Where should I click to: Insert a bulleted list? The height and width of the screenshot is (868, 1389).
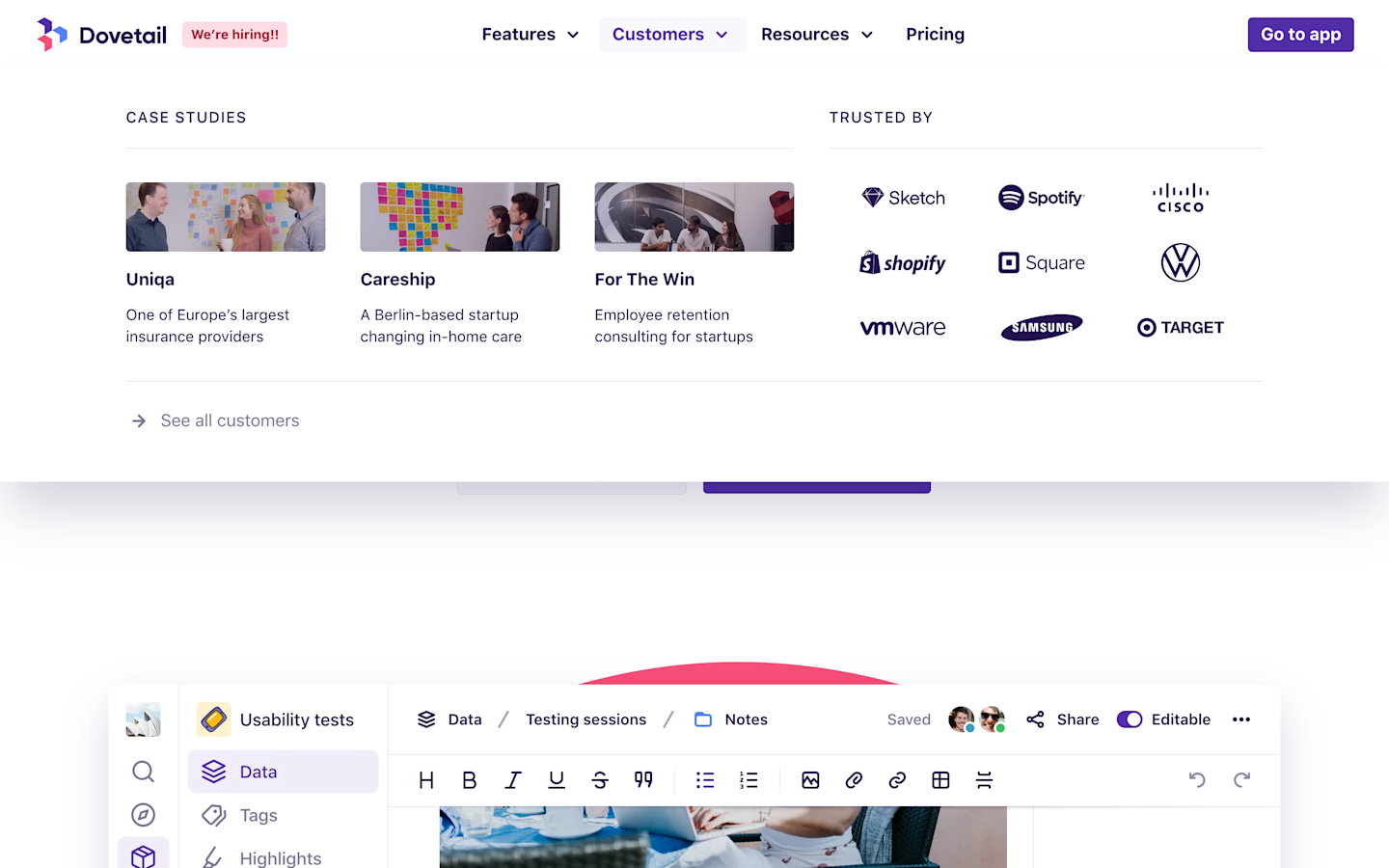(705, 780)
